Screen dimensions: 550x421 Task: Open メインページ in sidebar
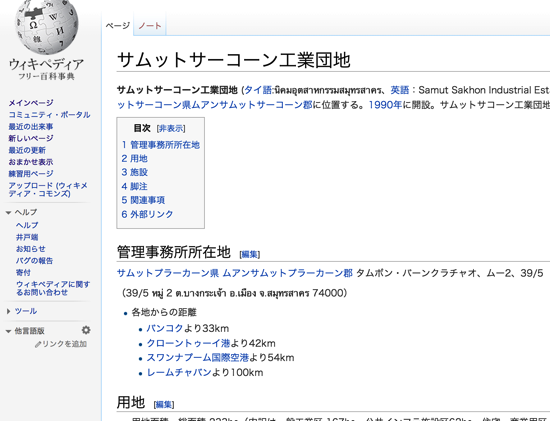click(31, 103)
